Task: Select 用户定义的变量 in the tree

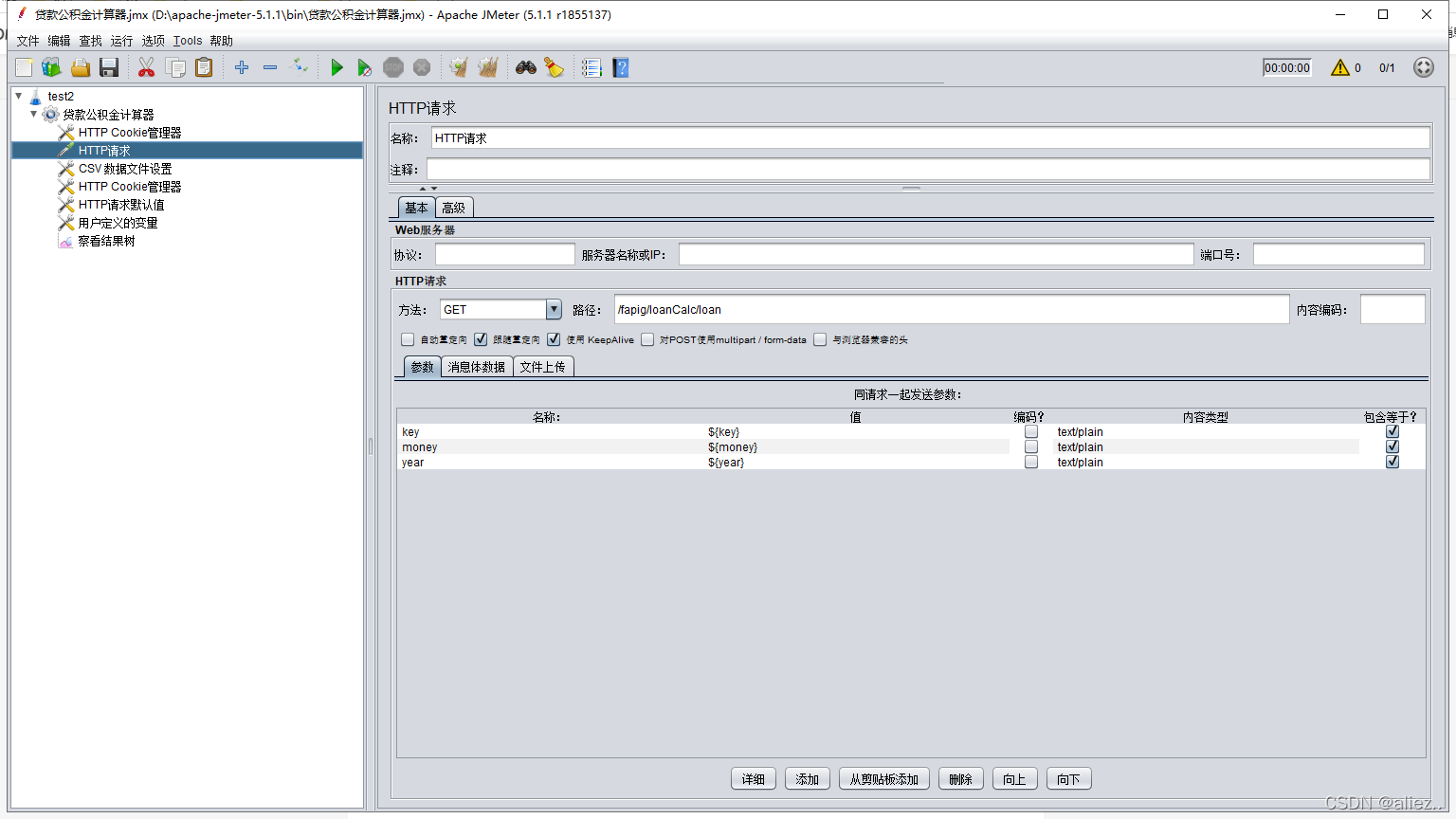Action: [118, 223]
